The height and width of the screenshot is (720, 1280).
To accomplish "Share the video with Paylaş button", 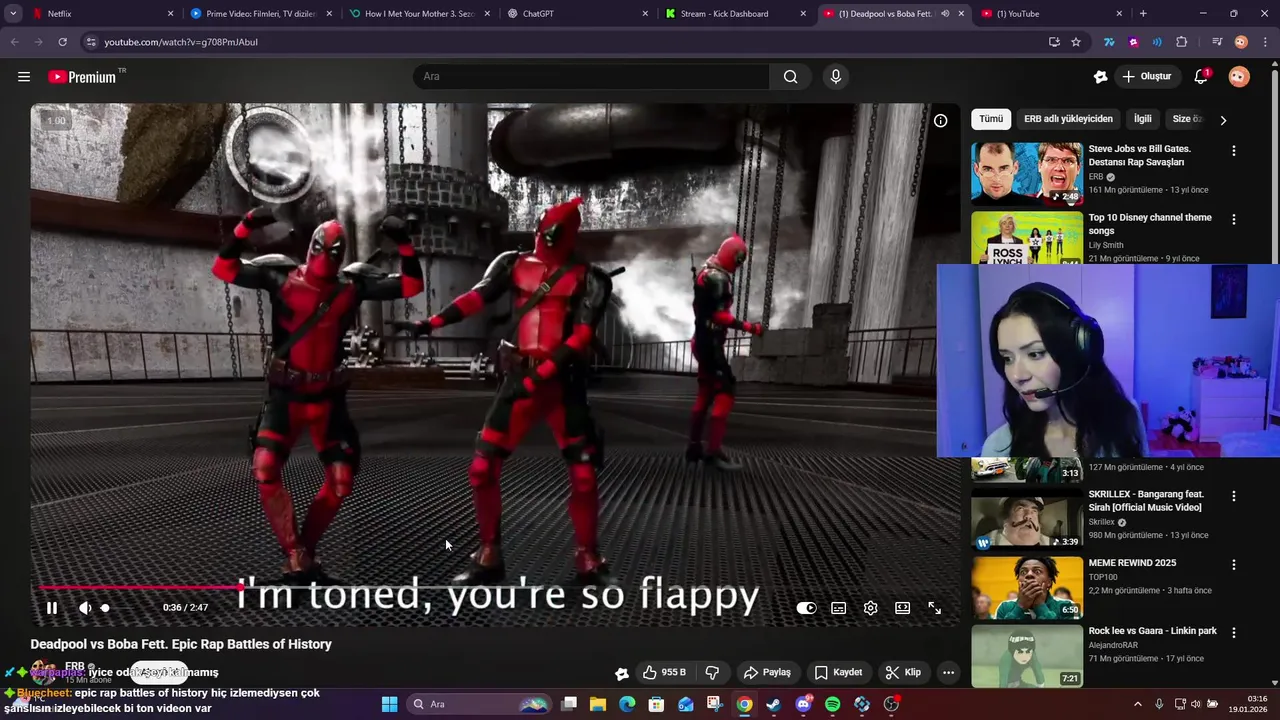I will [767, 673].
